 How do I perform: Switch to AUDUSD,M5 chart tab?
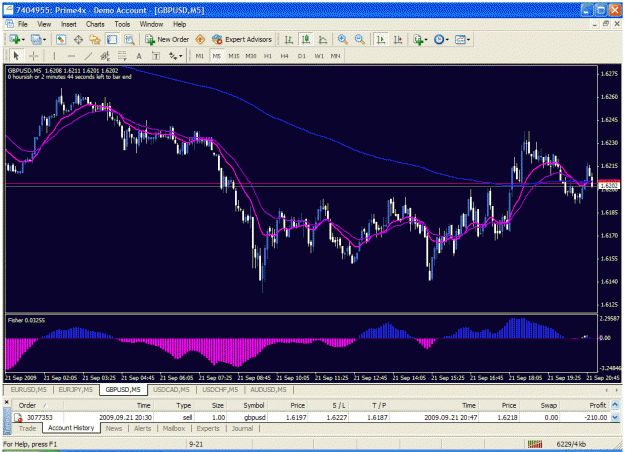(x=268, y=390)
